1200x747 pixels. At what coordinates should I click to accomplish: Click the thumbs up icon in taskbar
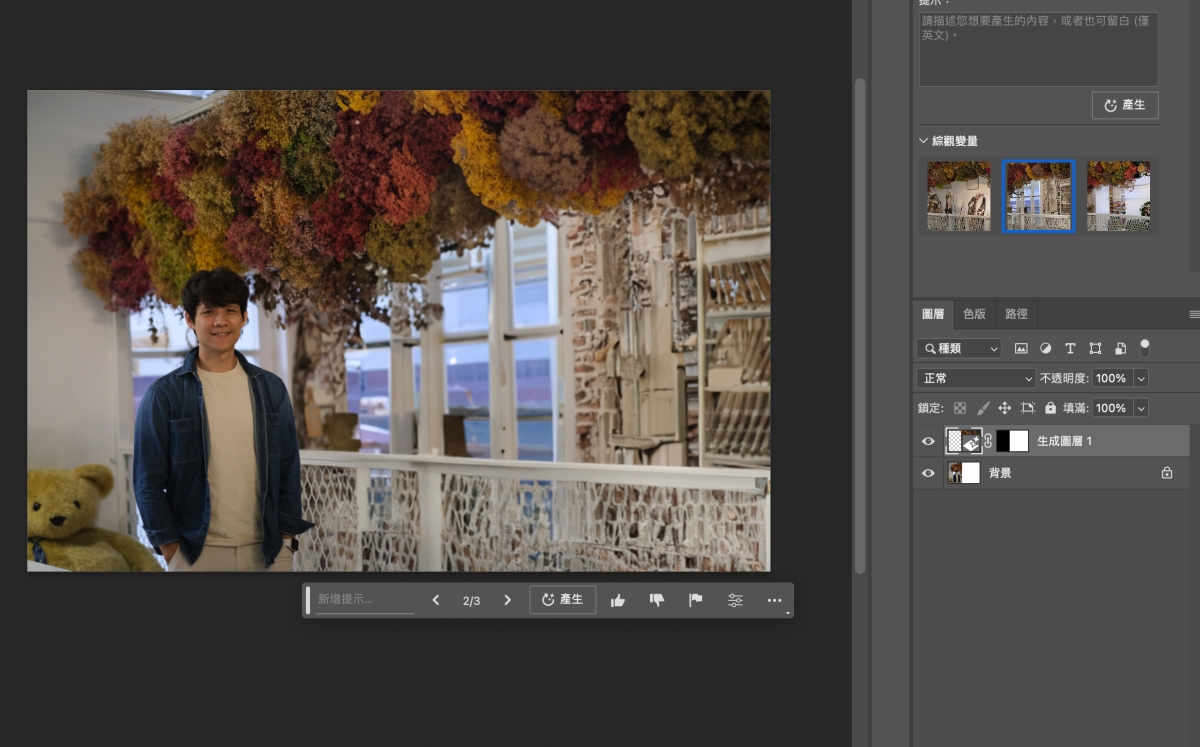pos(618,600)
